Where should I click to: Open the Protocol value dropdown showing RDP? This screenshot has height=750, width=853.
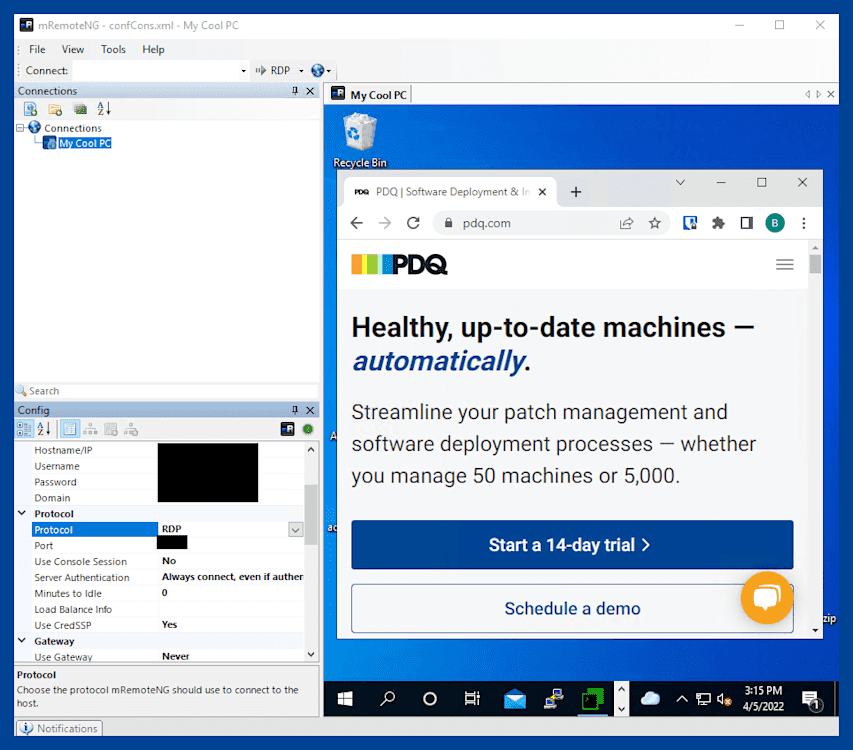(295, 530)
